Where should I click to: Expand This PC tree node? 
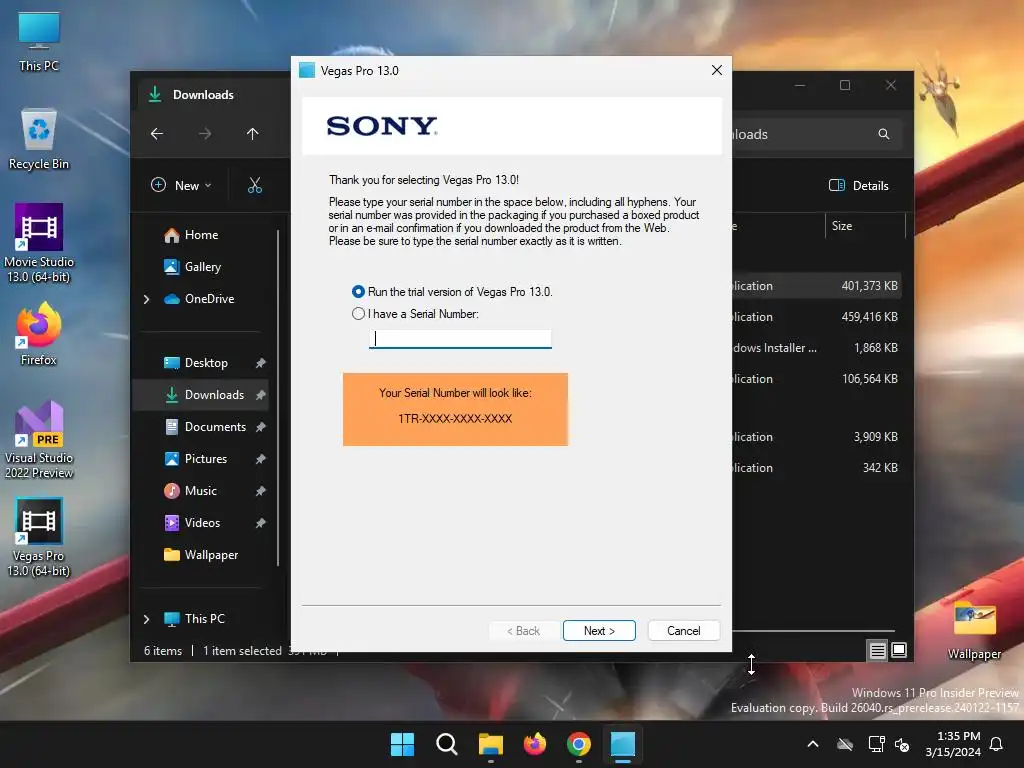pyautogui.click(x=146, y=619)
